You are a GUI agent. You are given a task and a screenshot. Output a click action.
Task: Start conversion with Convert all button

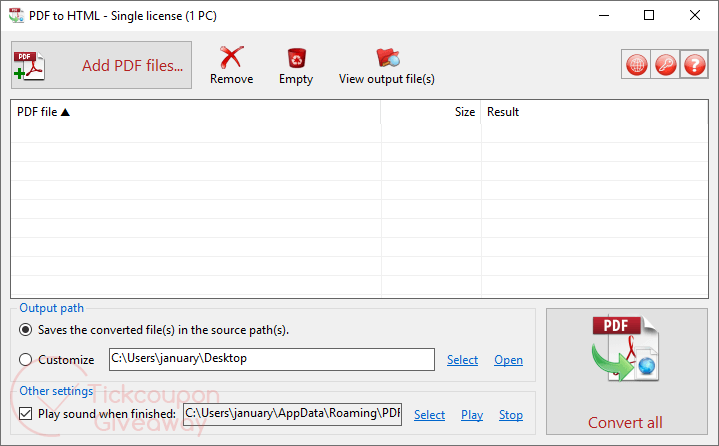[x=626, y=371]
